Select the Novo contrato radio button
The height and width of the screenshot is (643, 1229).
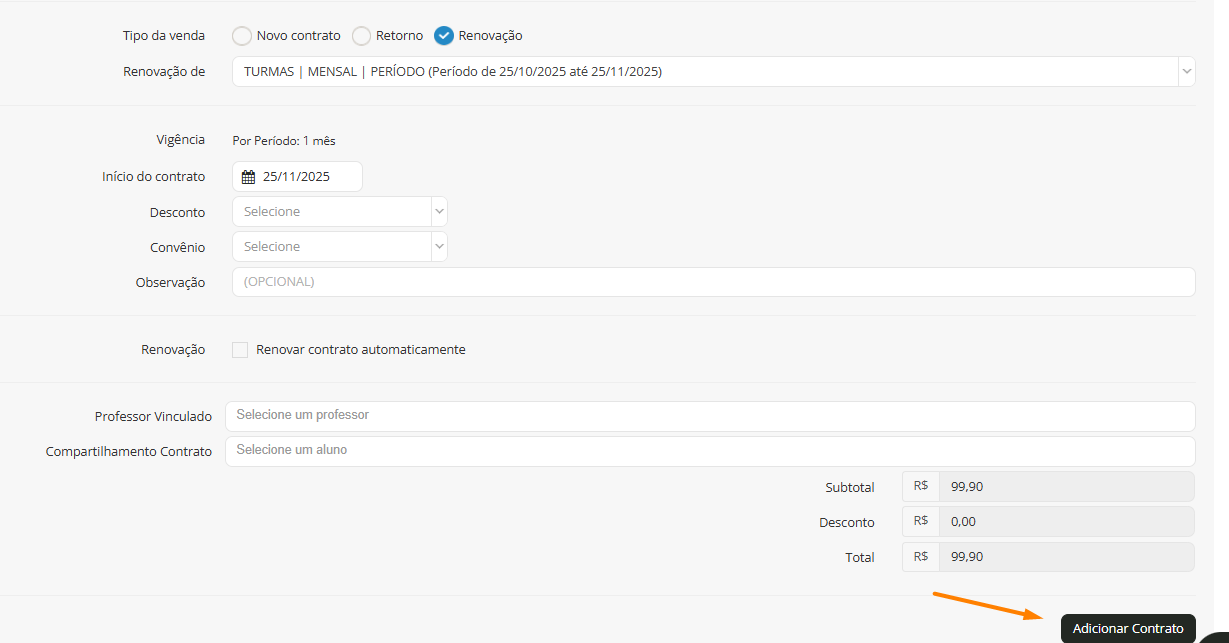pos(242,36)
